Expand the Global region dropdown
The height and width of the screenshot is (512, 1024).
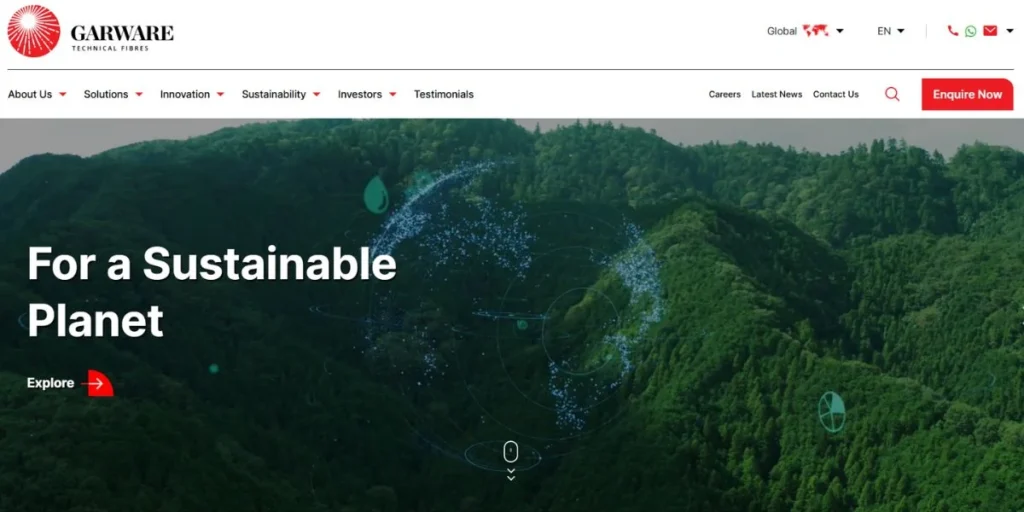839,31
